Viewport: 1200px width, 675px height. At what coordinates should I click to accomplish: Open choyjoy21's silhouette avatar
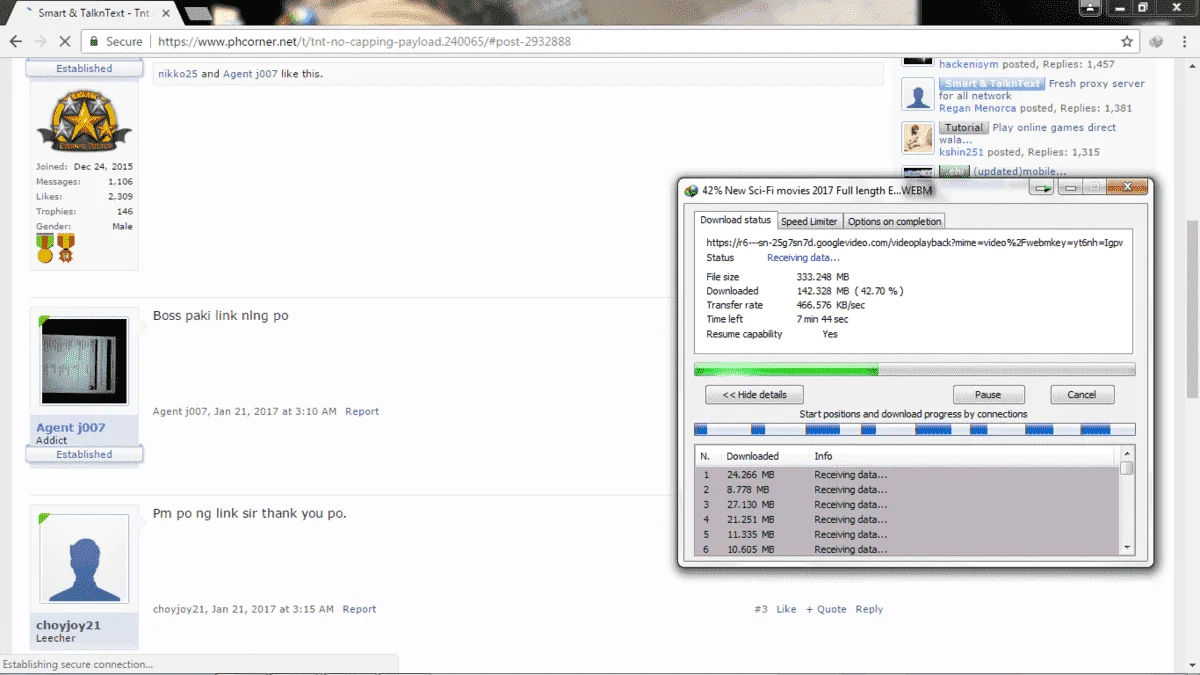(84, 559)
